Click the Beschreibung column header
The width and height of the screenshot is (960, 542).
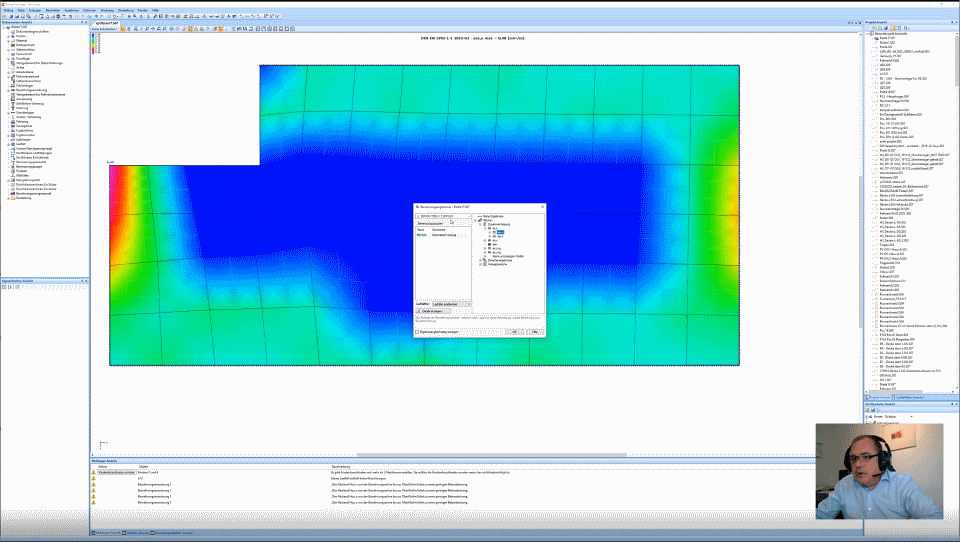[x=341, y=467]
